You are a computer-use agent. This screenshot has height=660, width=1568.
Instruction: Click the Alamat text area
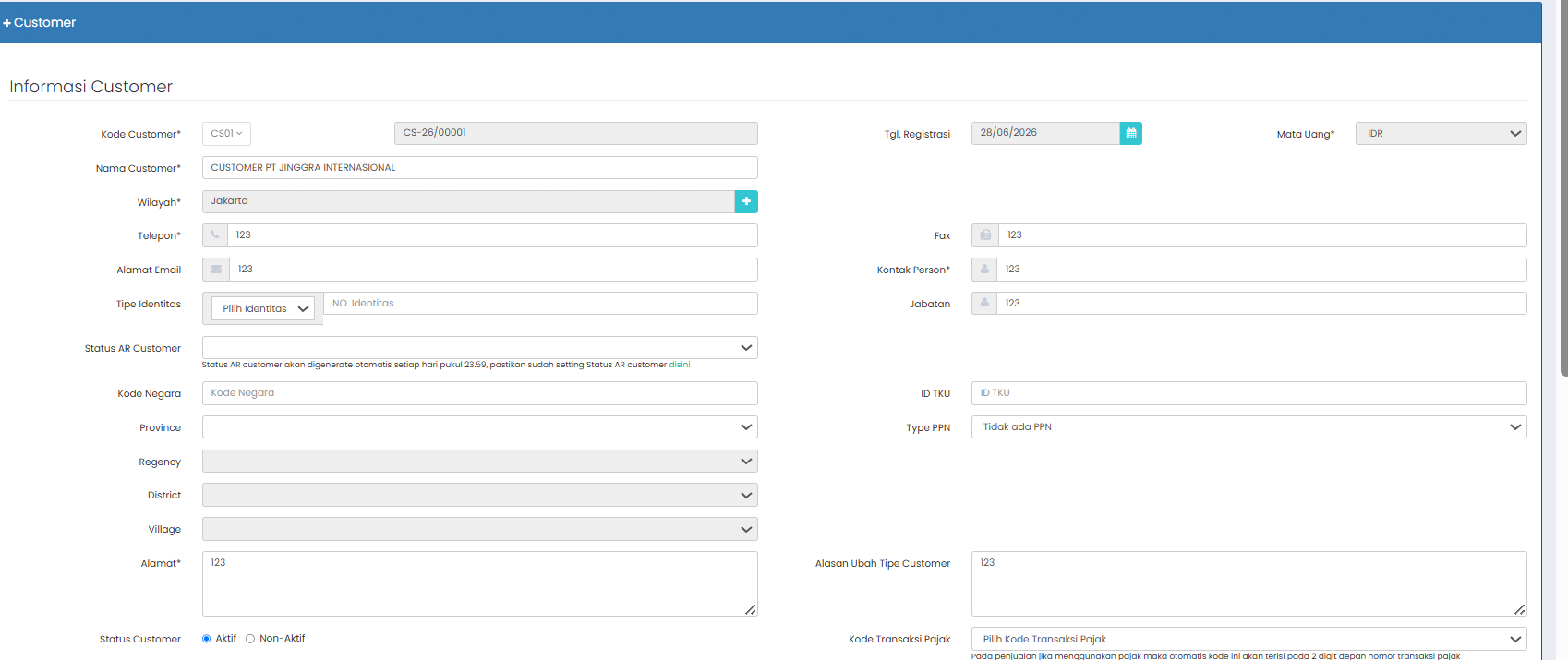pyautogui.click(x=480, y=583)
